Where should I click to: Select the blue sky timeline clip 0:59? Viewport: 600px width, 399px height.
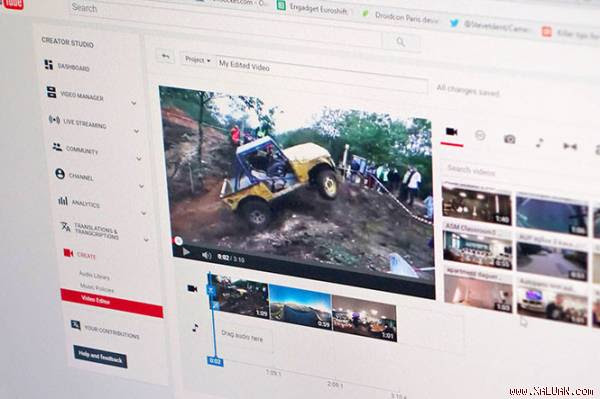point(300,306)
